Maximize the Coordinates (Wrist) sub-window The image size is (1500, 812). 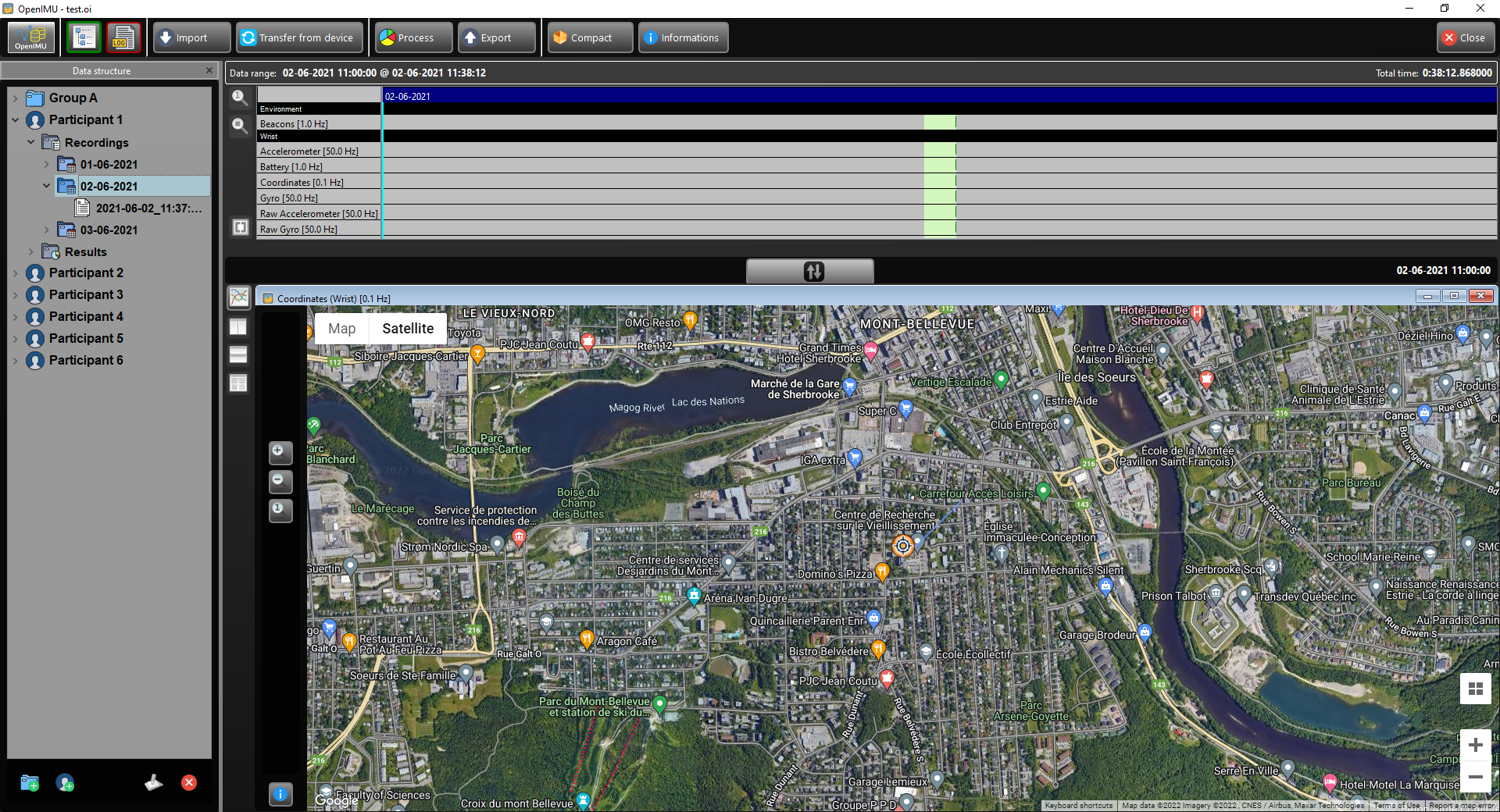(x=1454, y=296)
